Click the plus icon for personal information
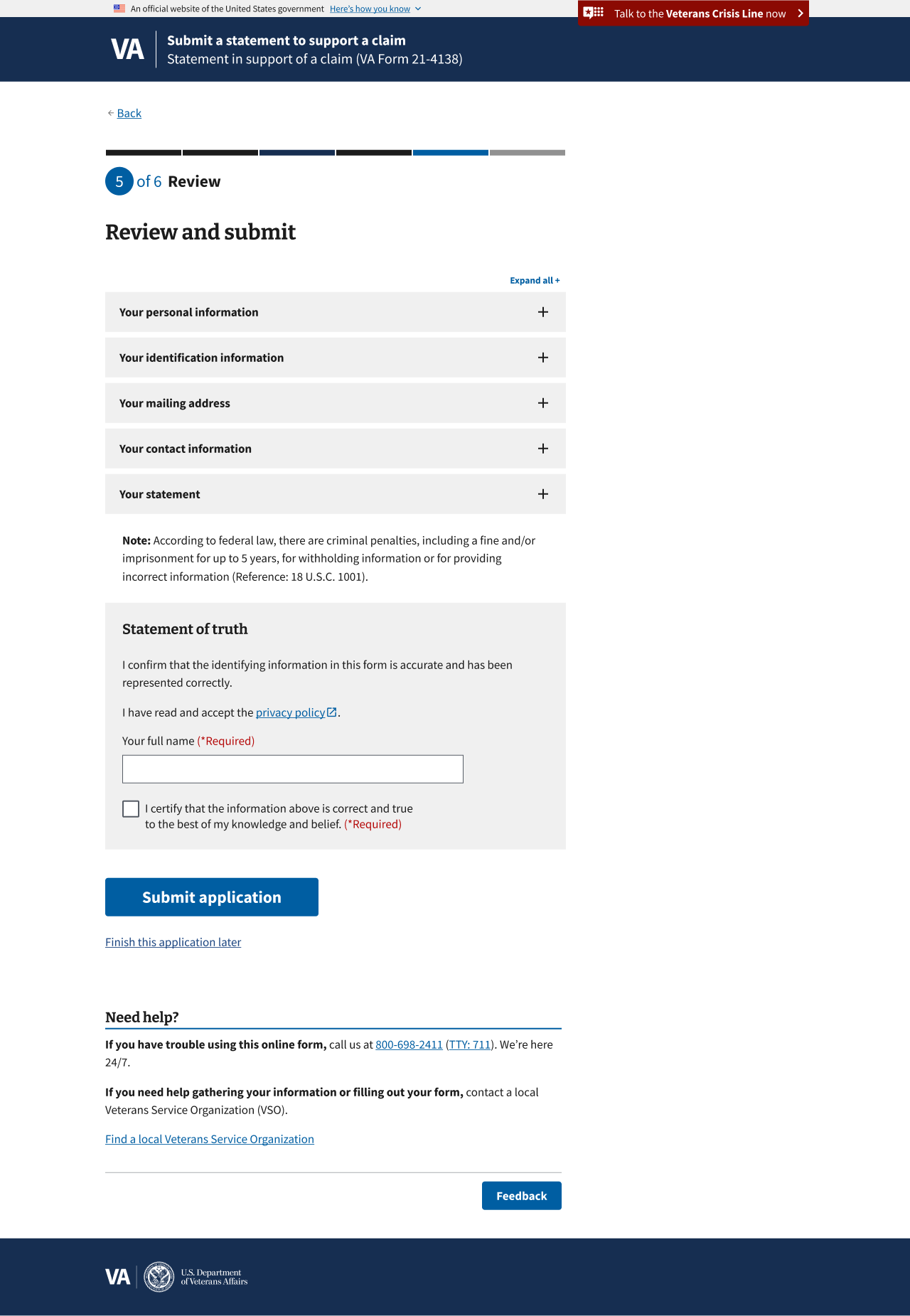The height and width of the screenshot is (1316, 910). (543, 312)
